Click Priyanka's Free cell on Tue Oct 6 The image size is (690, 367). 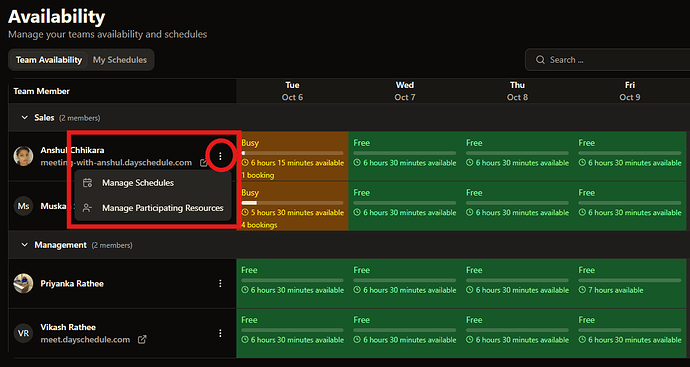click(x=292, y=283)
